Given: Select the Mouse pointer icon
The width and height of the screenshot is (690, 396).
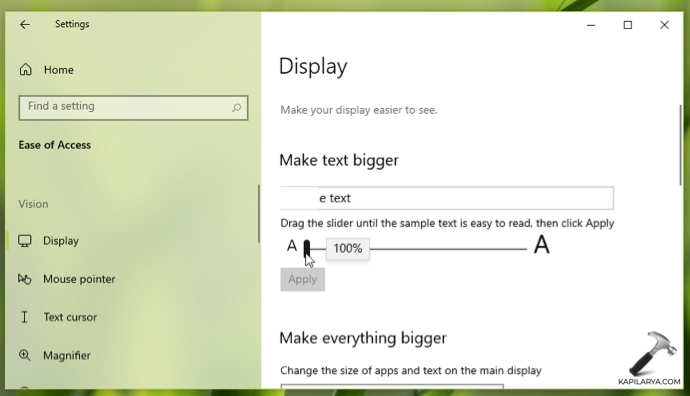Looking at the screenshot, I should tap(25, 279).
